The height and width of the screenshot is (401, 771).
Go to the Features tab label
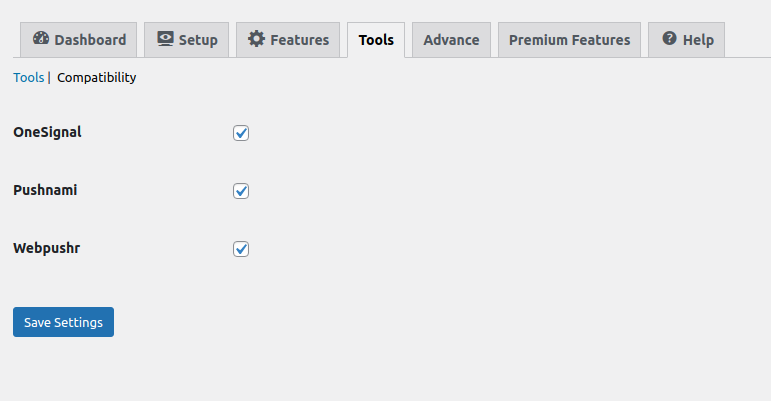coord(299,40)
